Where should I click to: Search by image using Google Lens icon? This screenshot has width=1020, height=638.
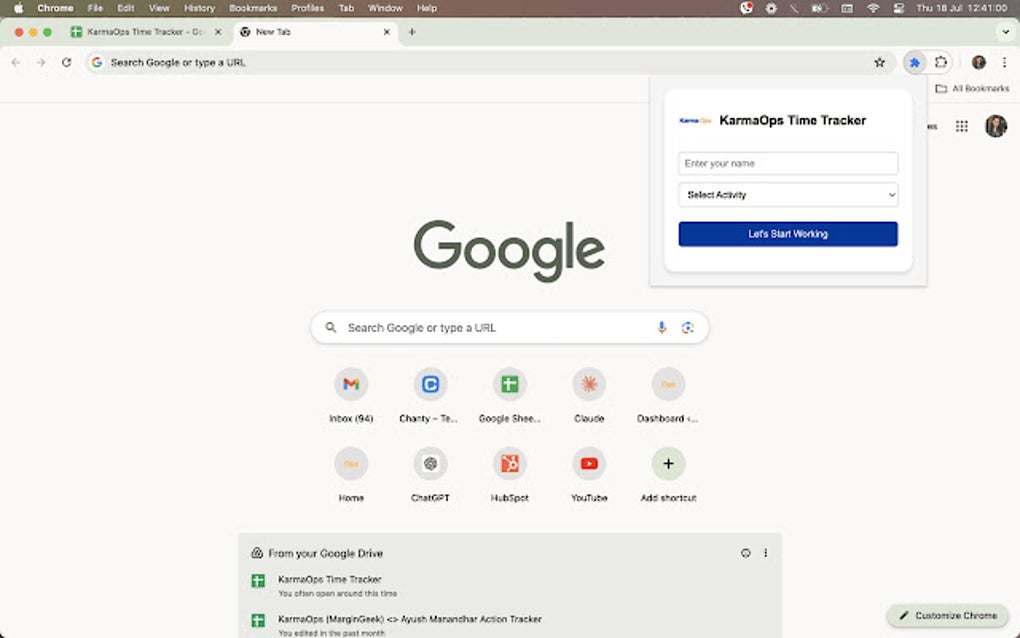pyautogui.click(x=688, y=327)
